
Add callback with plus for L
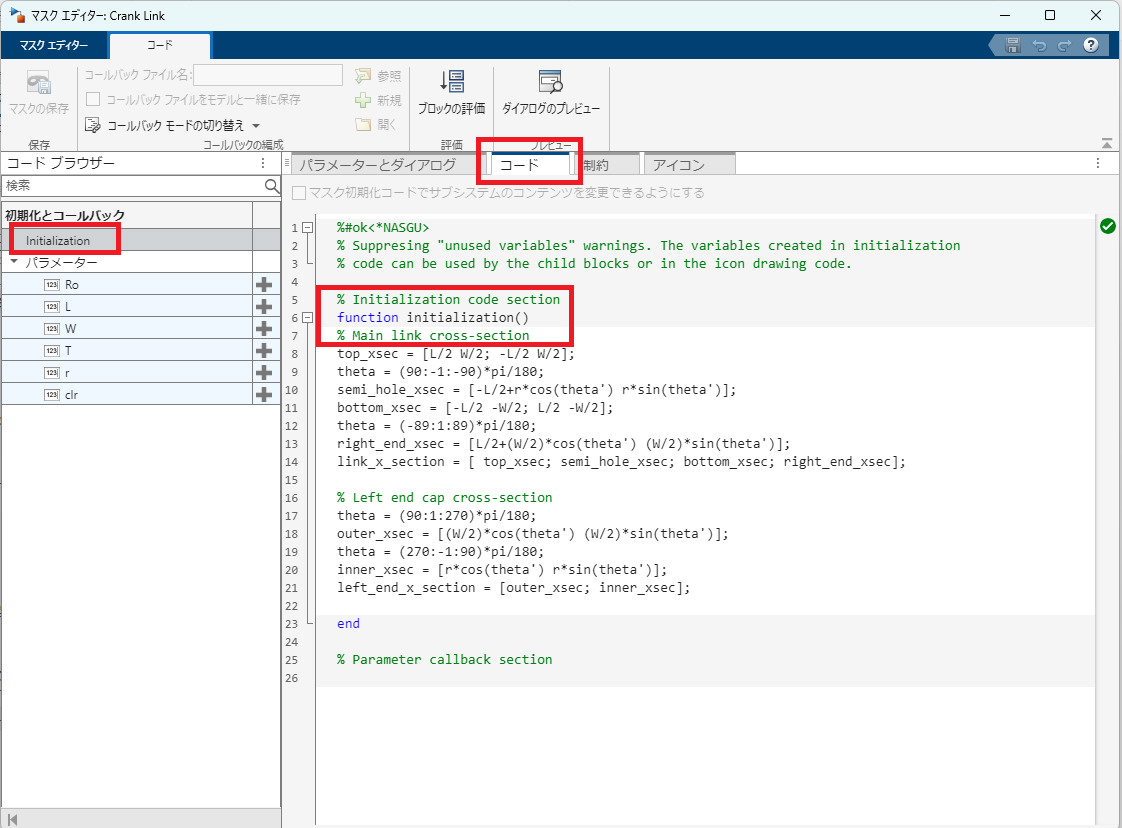pyautogui.click(x=264, y=306)
